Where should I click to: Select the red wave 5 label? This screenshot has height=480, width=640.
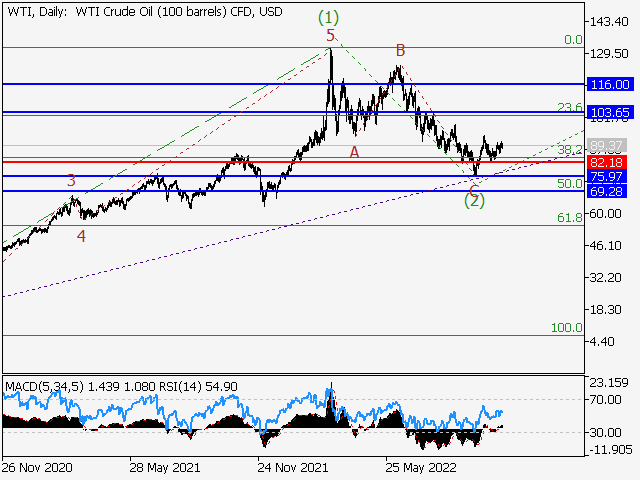[330, 36]
